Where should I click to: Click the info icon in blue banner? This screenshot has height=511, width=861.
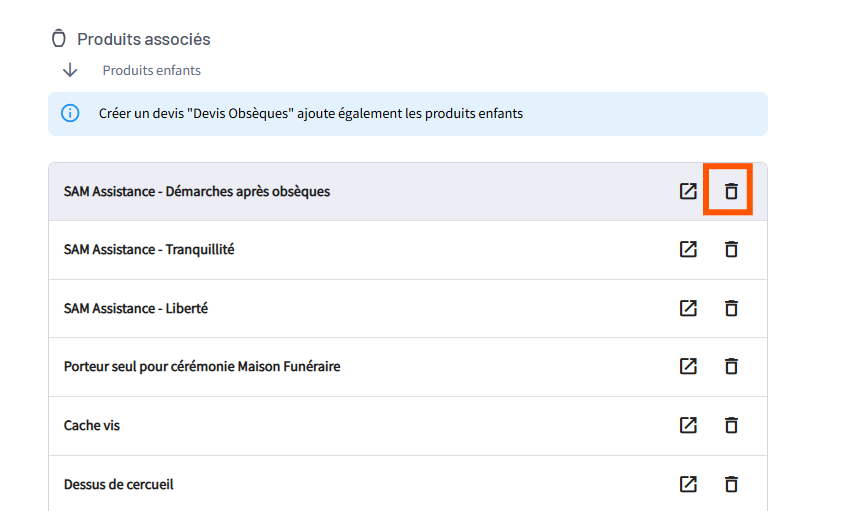[70, 113]
